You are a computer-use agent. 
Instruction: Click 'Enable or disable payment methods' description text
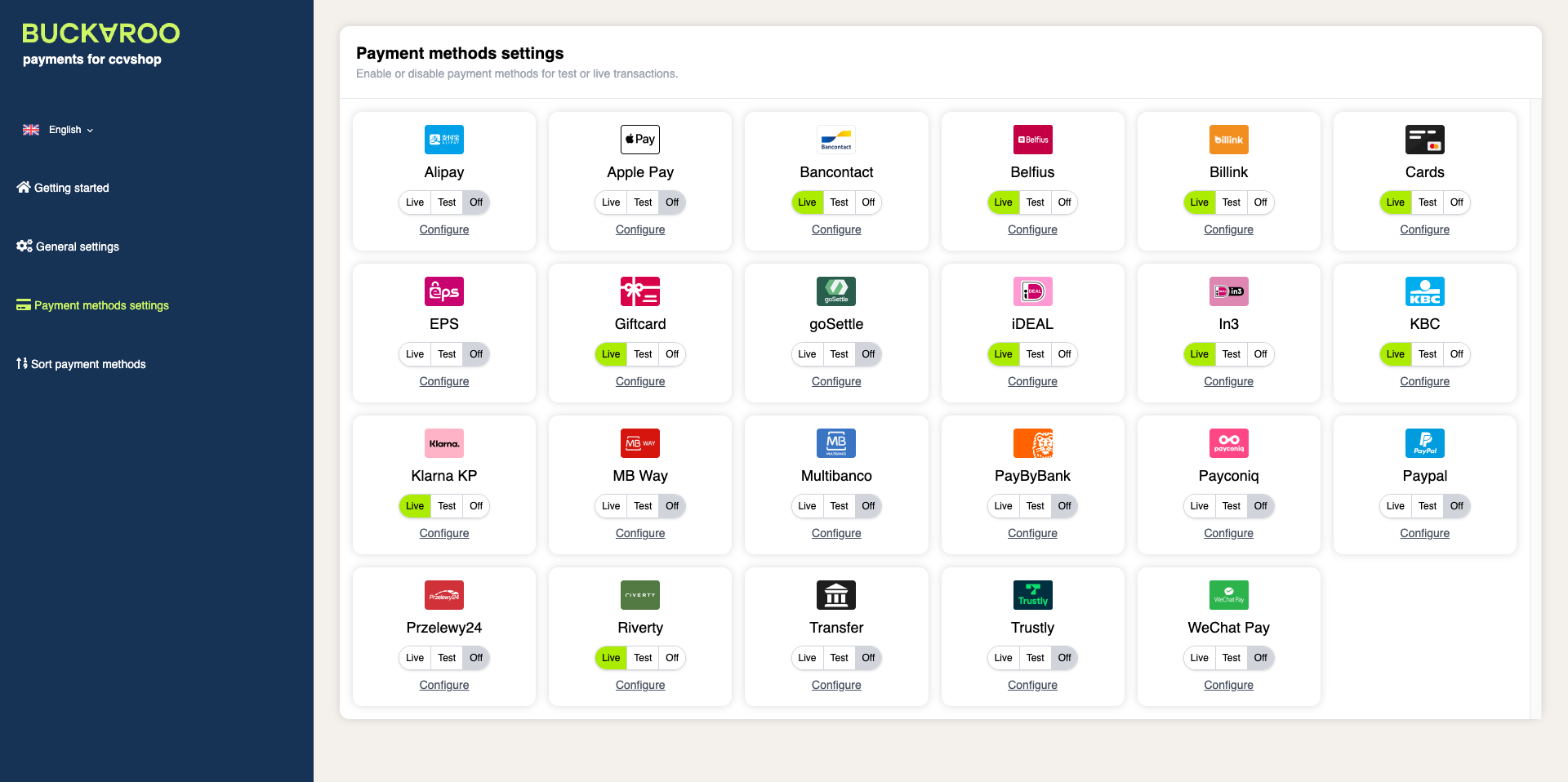point(517,73)
